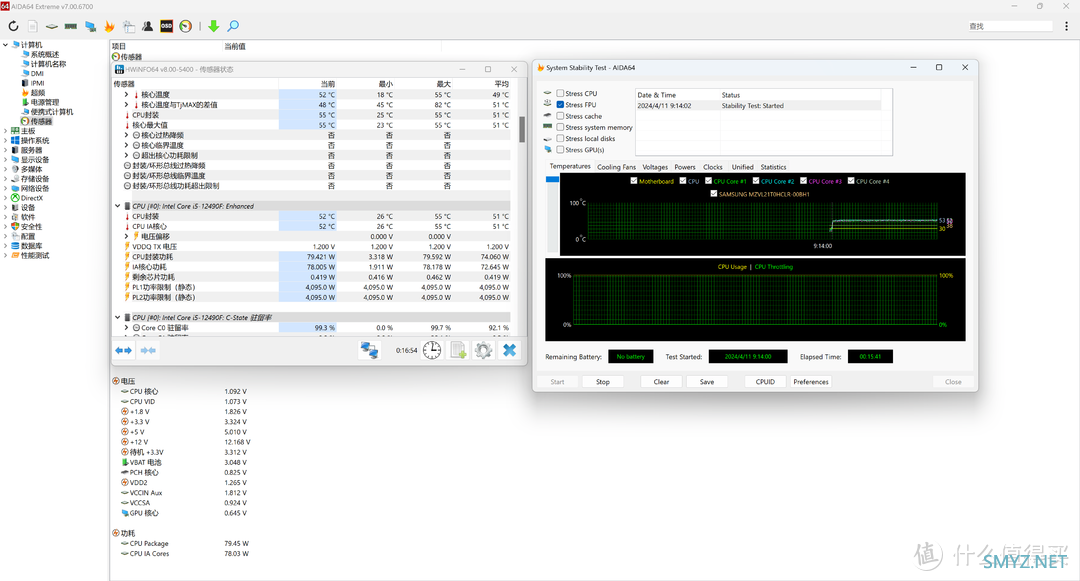Open HWiNFO sensor settings gear icon
Screen dimensions: 1080x581
[x=484, y=350]
